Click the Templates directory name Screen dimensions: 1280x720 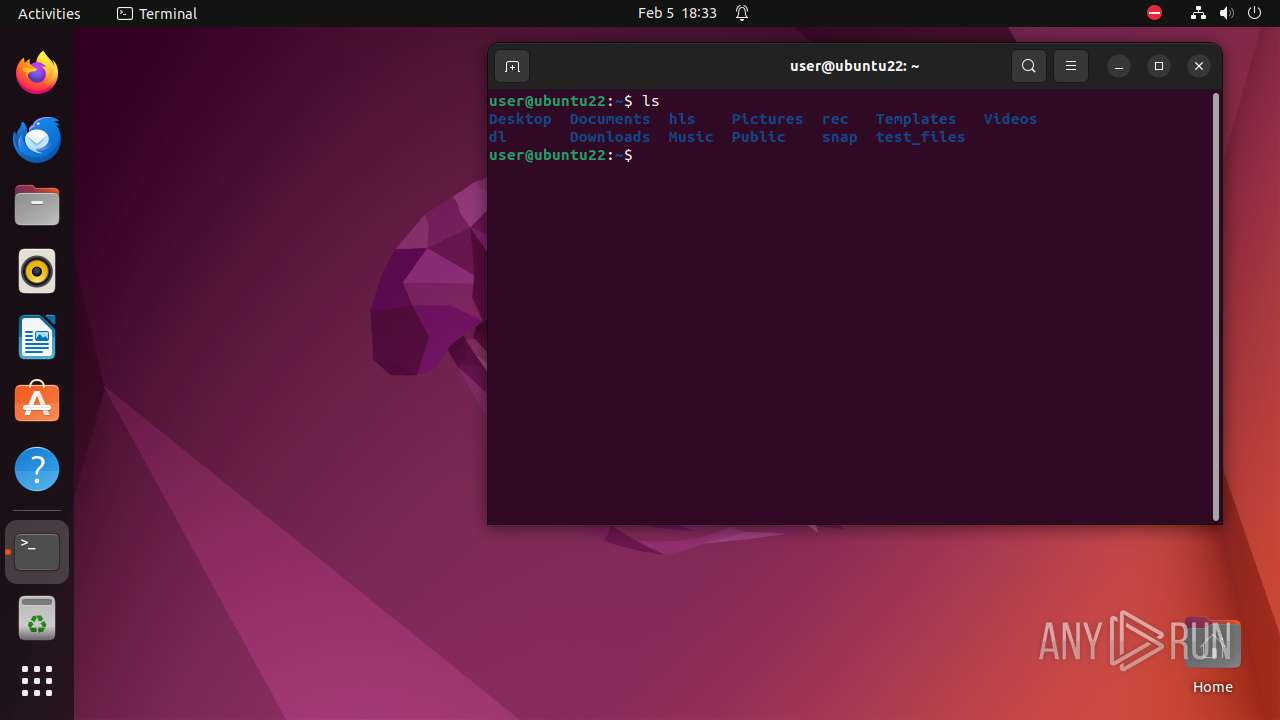coord(916,119)
